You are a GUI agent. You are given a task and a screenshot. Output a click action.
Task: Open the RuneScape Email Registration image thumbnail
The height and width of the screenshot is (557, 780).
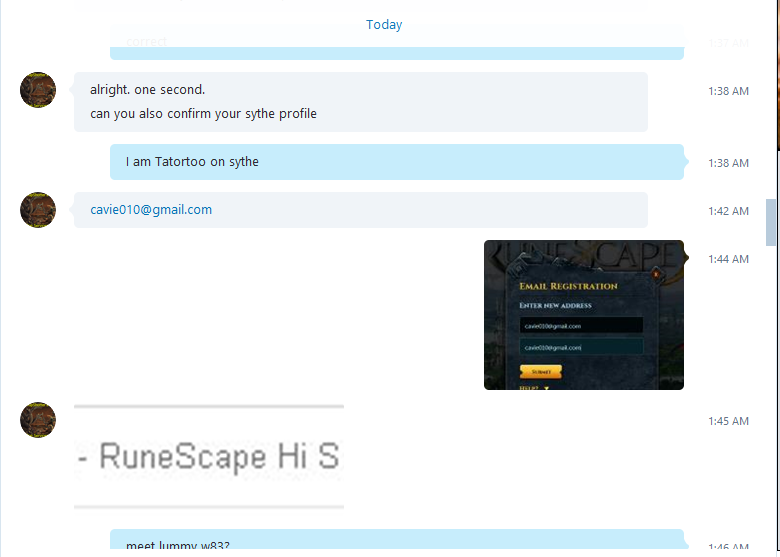coord(584,315)
